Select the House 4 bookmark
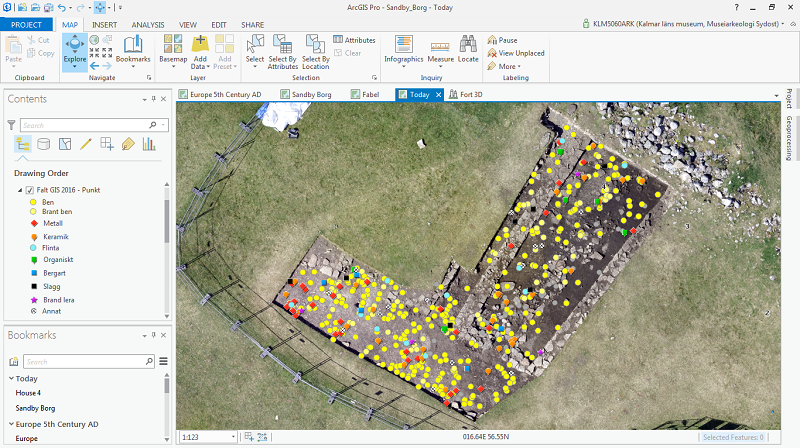This screenshot has width=800, height=448. (x=28, y=393)
